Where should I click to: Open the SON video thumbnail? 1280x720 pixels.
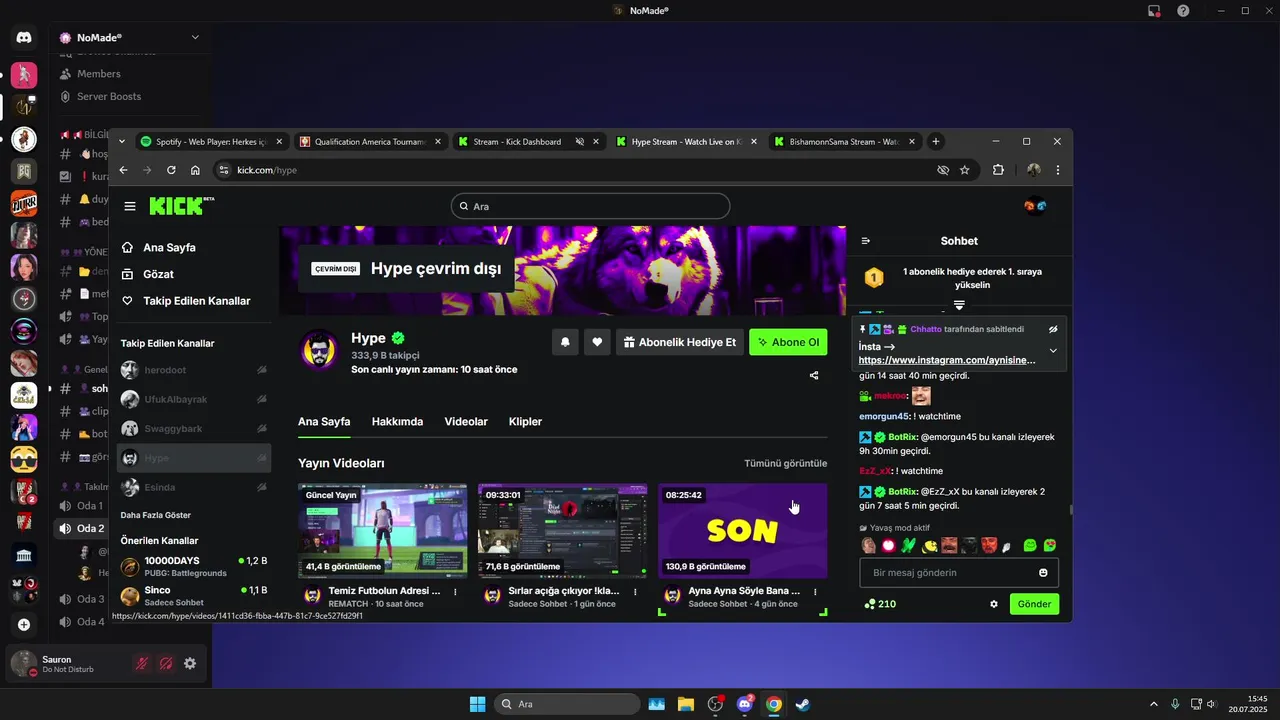(743, 531)
